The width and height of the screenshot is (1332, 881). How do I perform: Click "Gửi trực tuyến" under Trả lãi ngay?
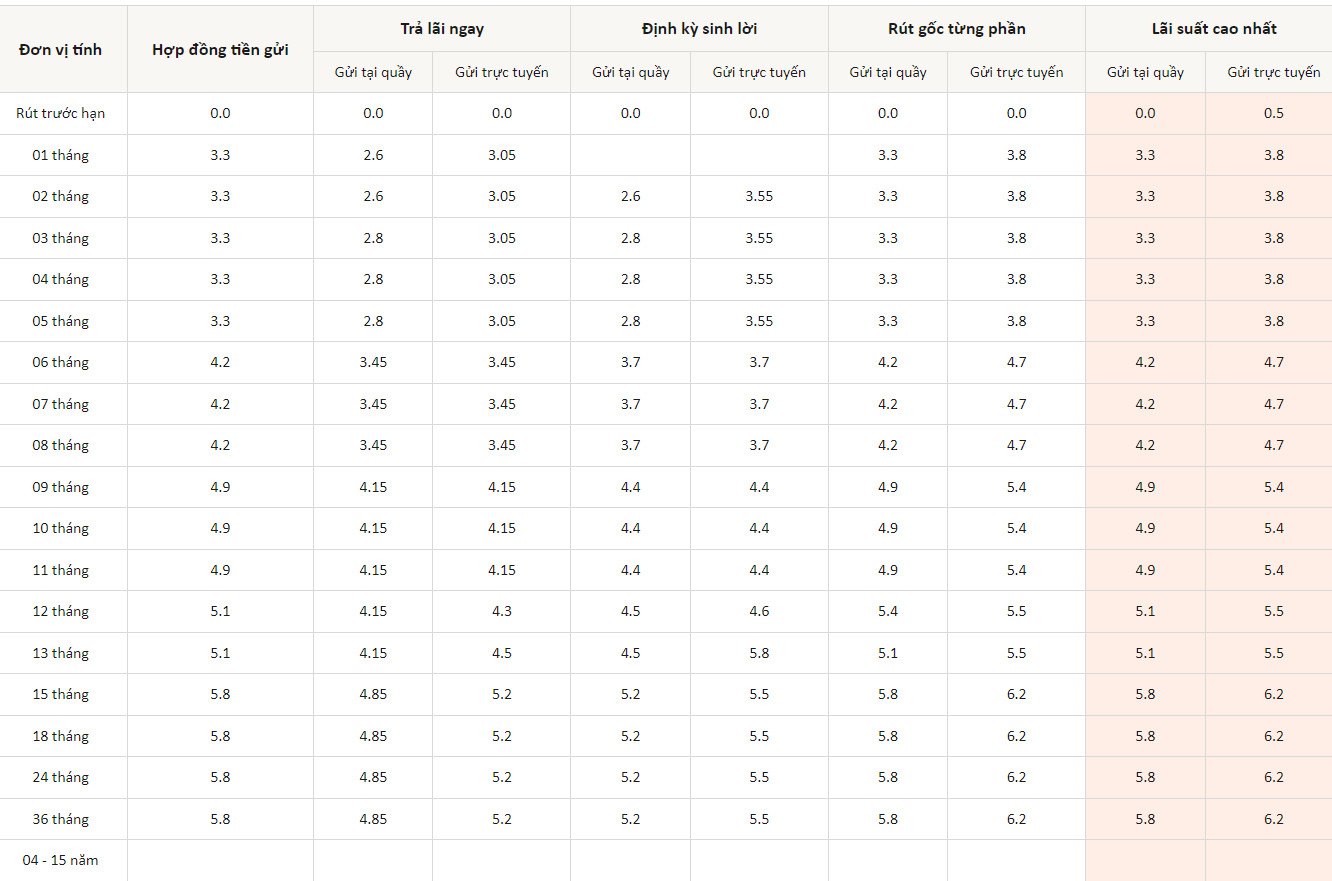501,72
